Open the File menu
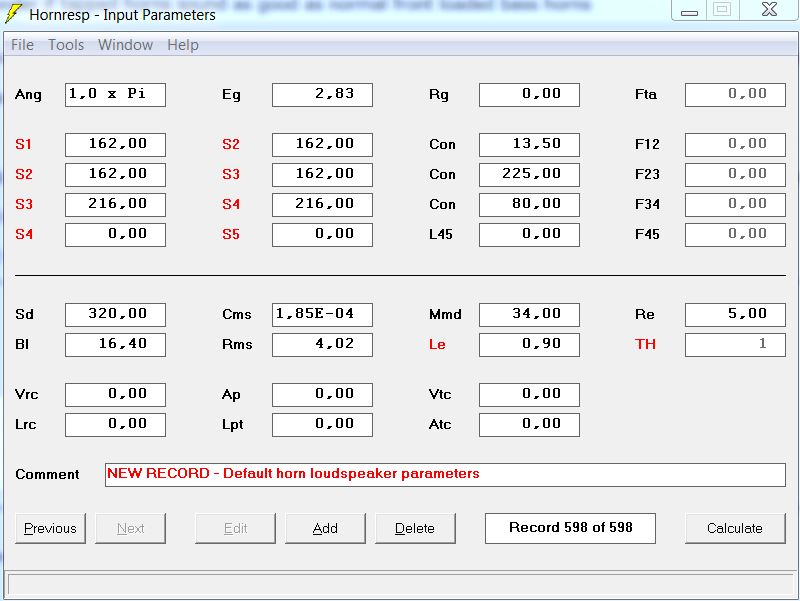Screen dimensions: 800x601 pyautogui.click(x=22, y=45)
